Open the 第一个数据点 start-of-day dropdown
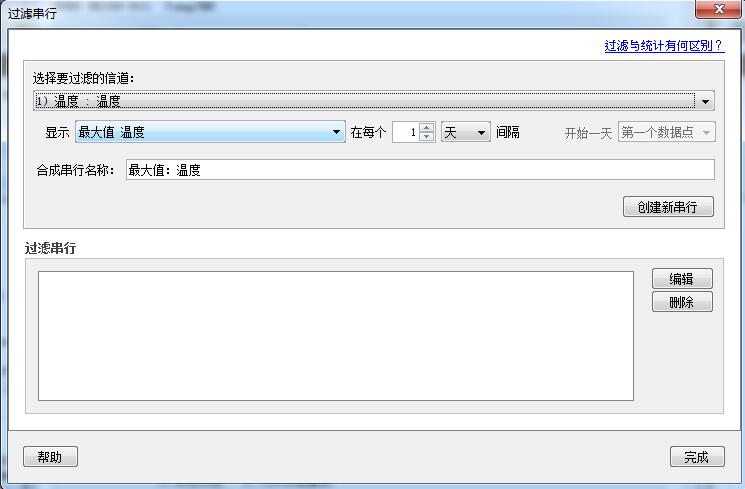745x489 pixels. [x=666, y=132]
